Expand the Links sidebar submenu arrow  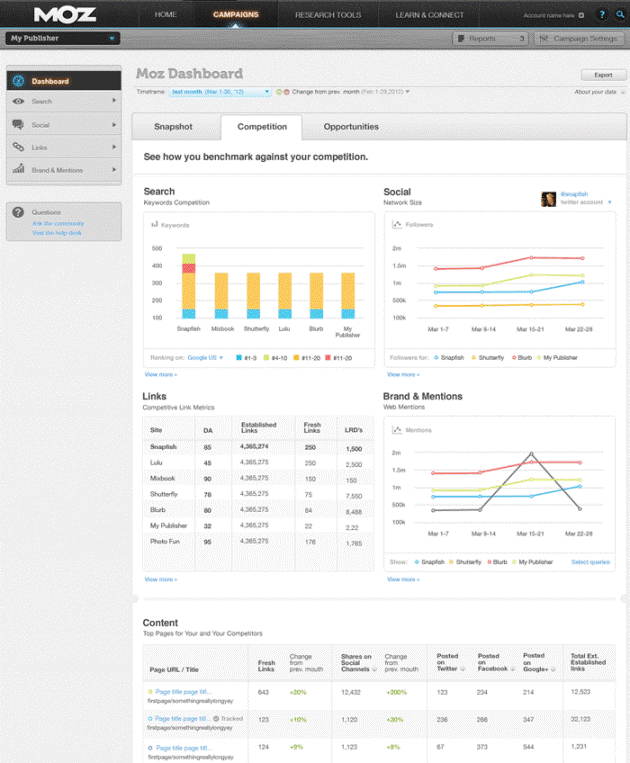coord(114,146)
